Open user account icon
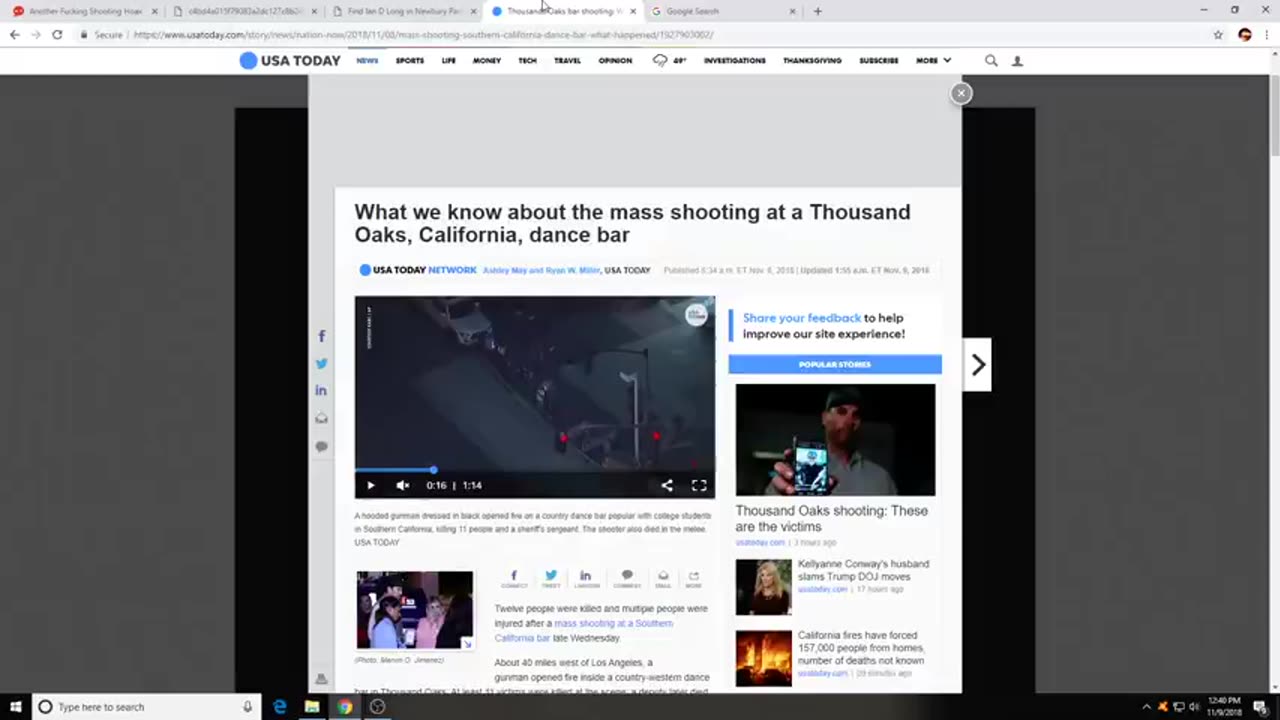 (x=1017, y=61)
